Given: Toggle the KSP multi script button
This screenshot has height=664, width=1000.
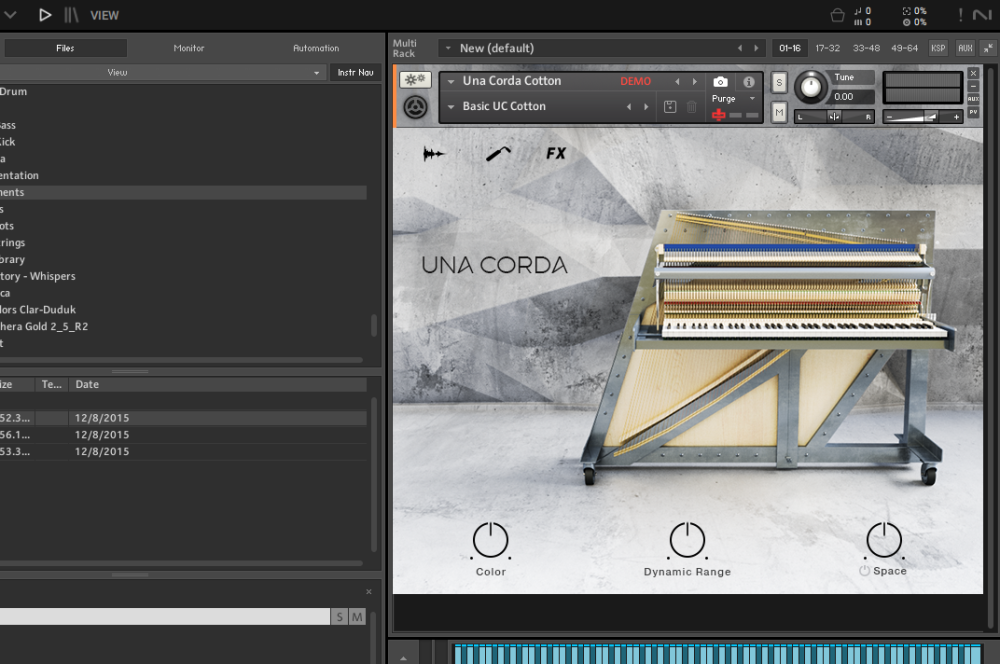Looking at the screenshot, I should (938, 48).
